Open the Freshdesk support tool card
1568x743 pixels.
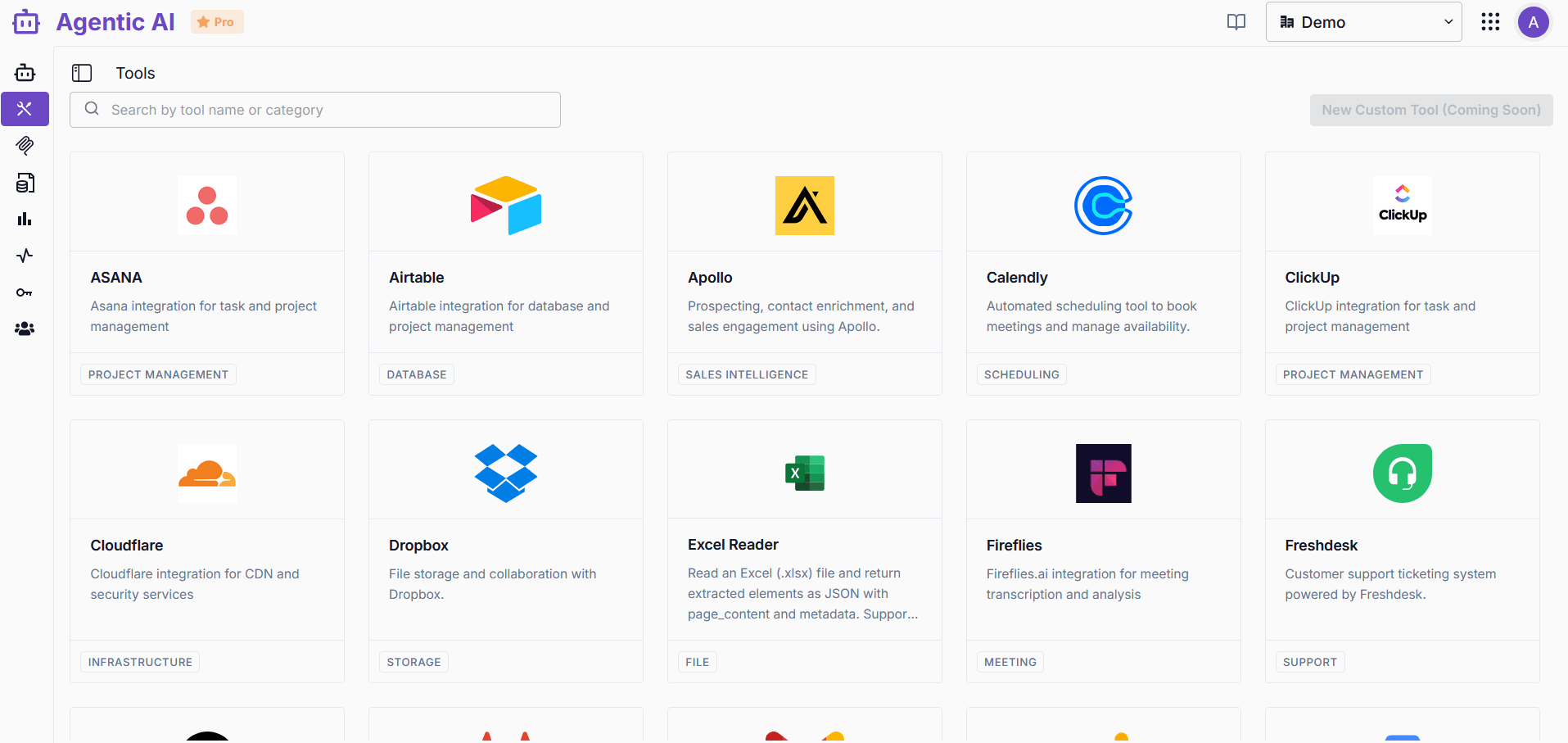(x=1403, y=541)
